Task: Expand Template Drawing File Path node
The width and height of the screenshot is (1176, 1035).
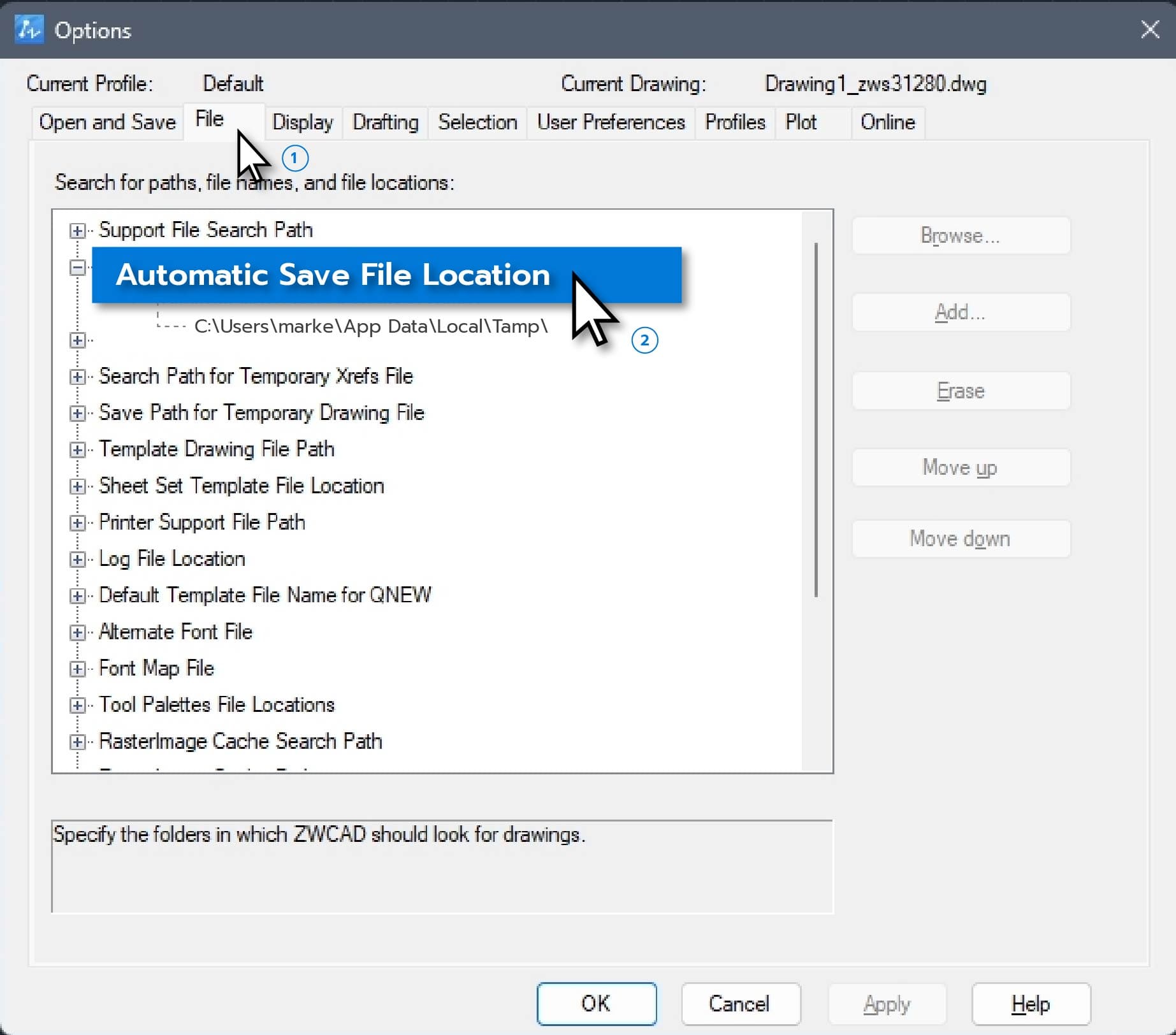Action: pos(77,450)
